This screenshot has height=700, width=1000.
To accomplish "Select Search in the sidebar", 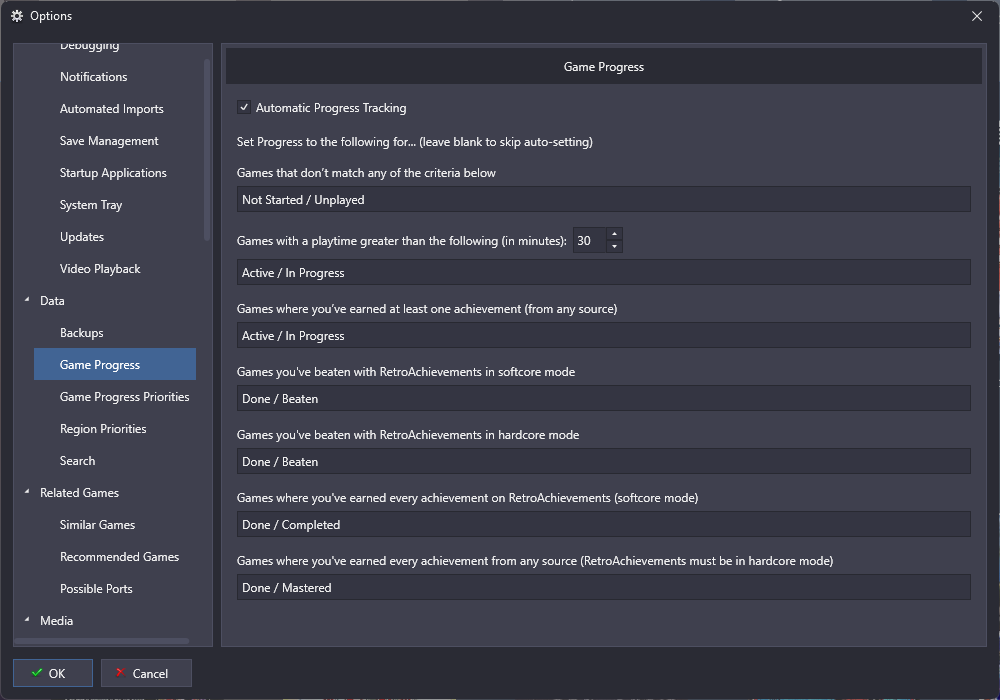I will (x=77, y=461).
